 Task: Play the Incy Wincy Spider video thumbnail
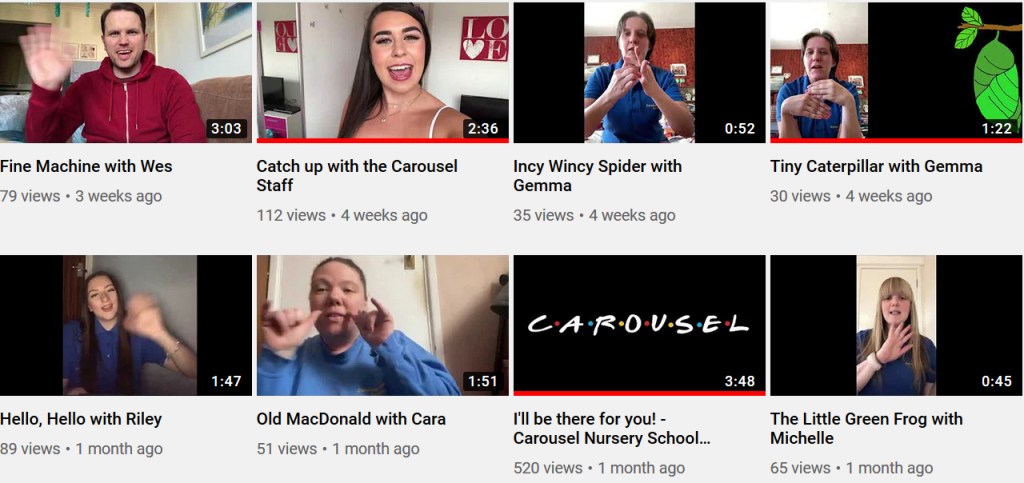pyautogui.click(x=639, y=72)
